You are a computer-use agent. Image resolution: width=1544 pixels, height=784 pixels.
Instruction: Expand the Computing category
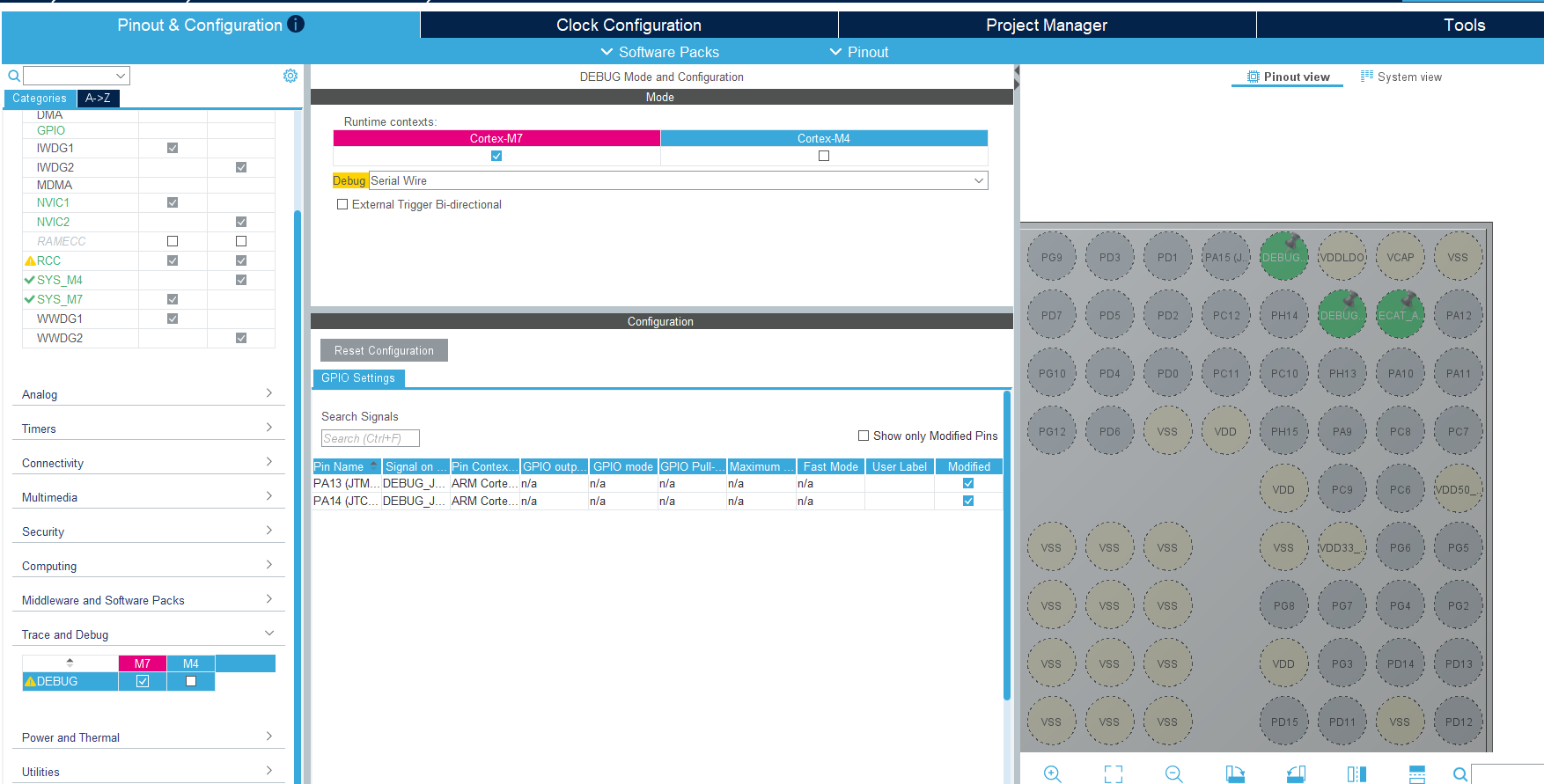coord(148,566)
